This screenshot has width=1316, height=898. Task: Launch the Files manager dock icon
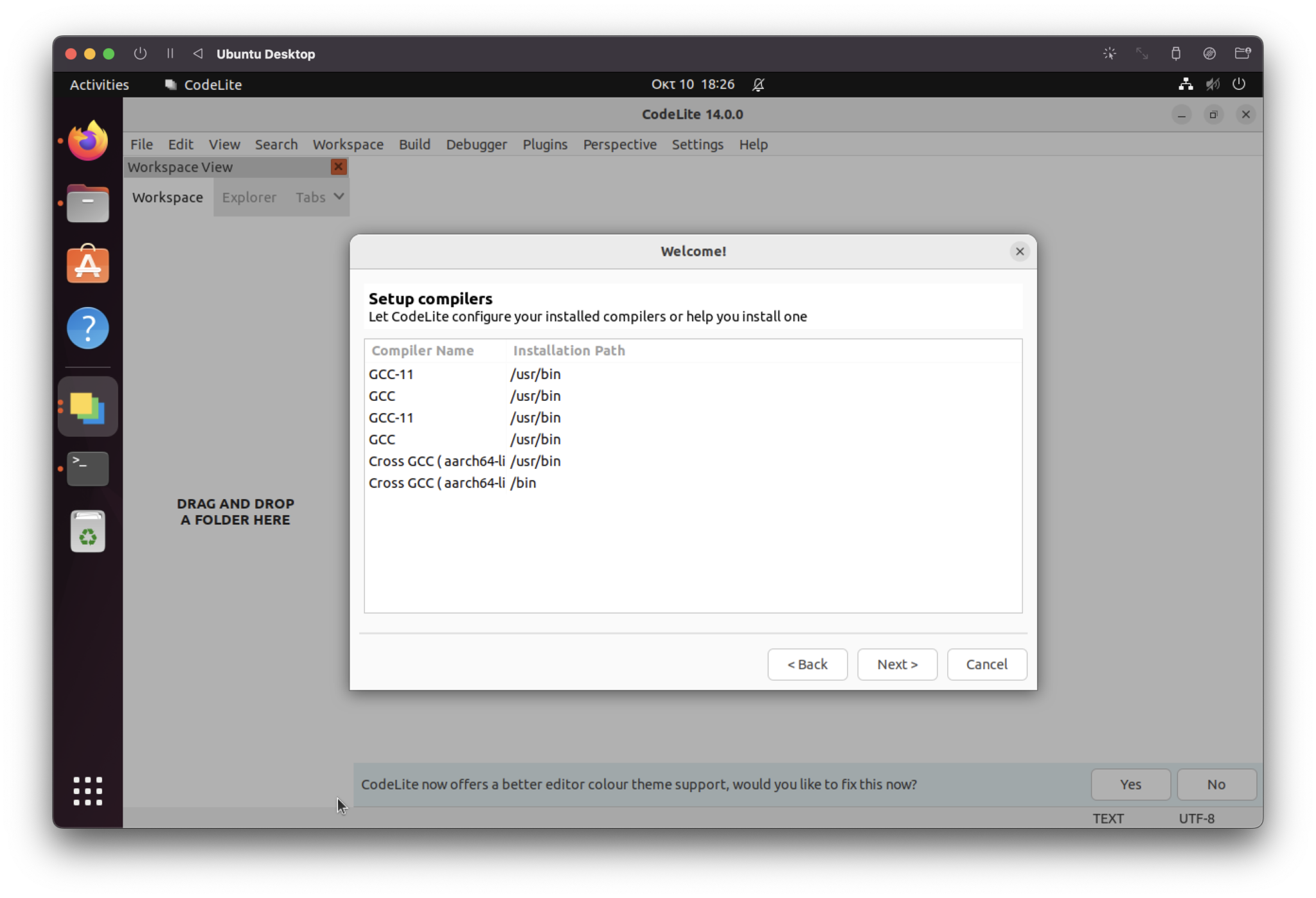(x=88, y=204)
